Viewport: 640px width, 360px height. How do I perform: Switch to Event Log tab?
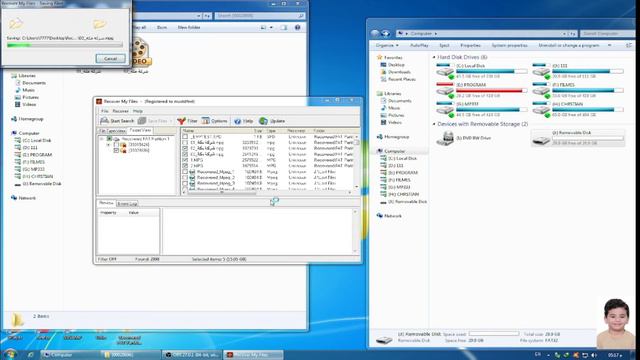coord(127,203)
